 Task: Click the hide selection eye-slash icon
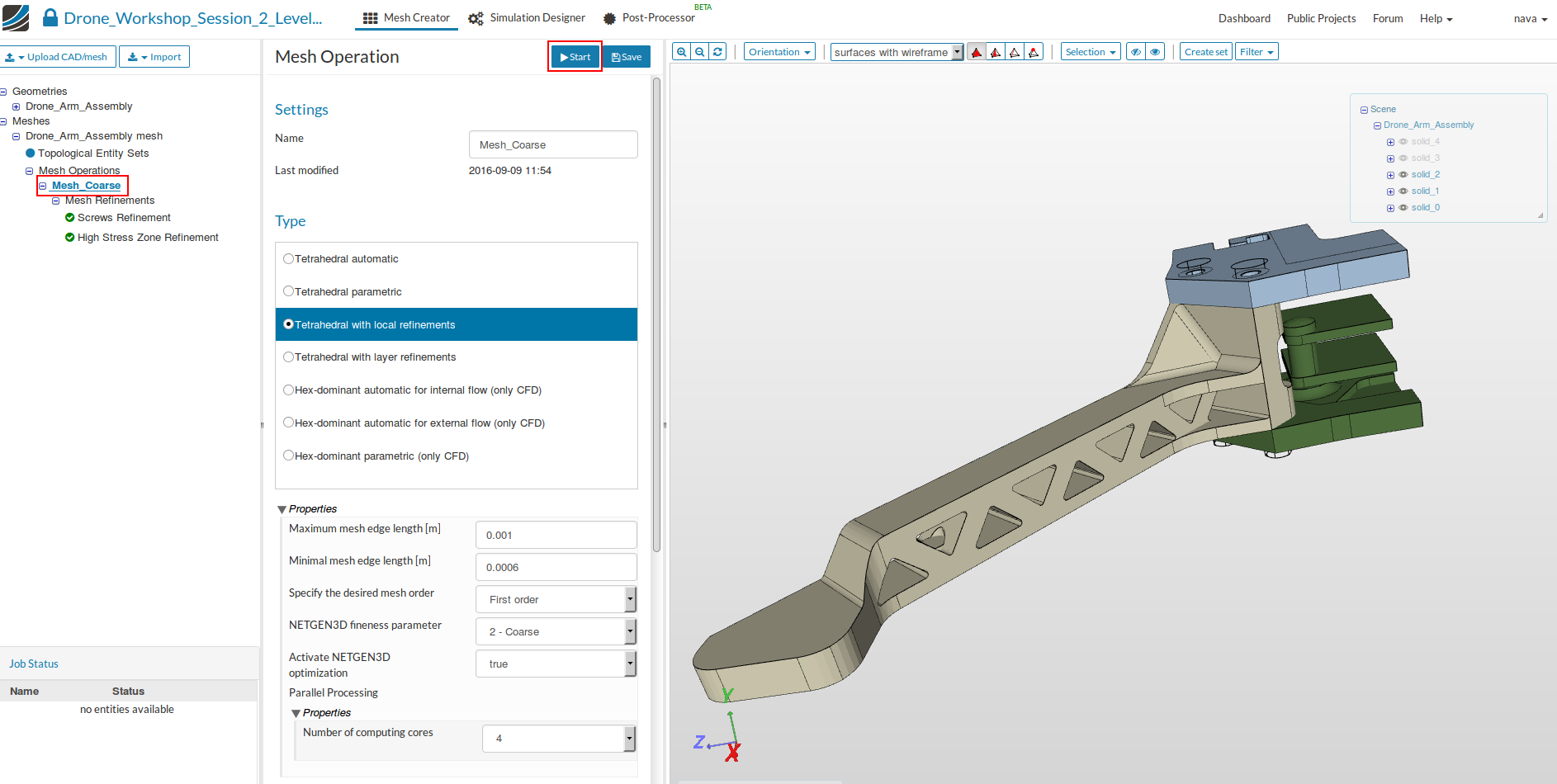click(1136, 52)
